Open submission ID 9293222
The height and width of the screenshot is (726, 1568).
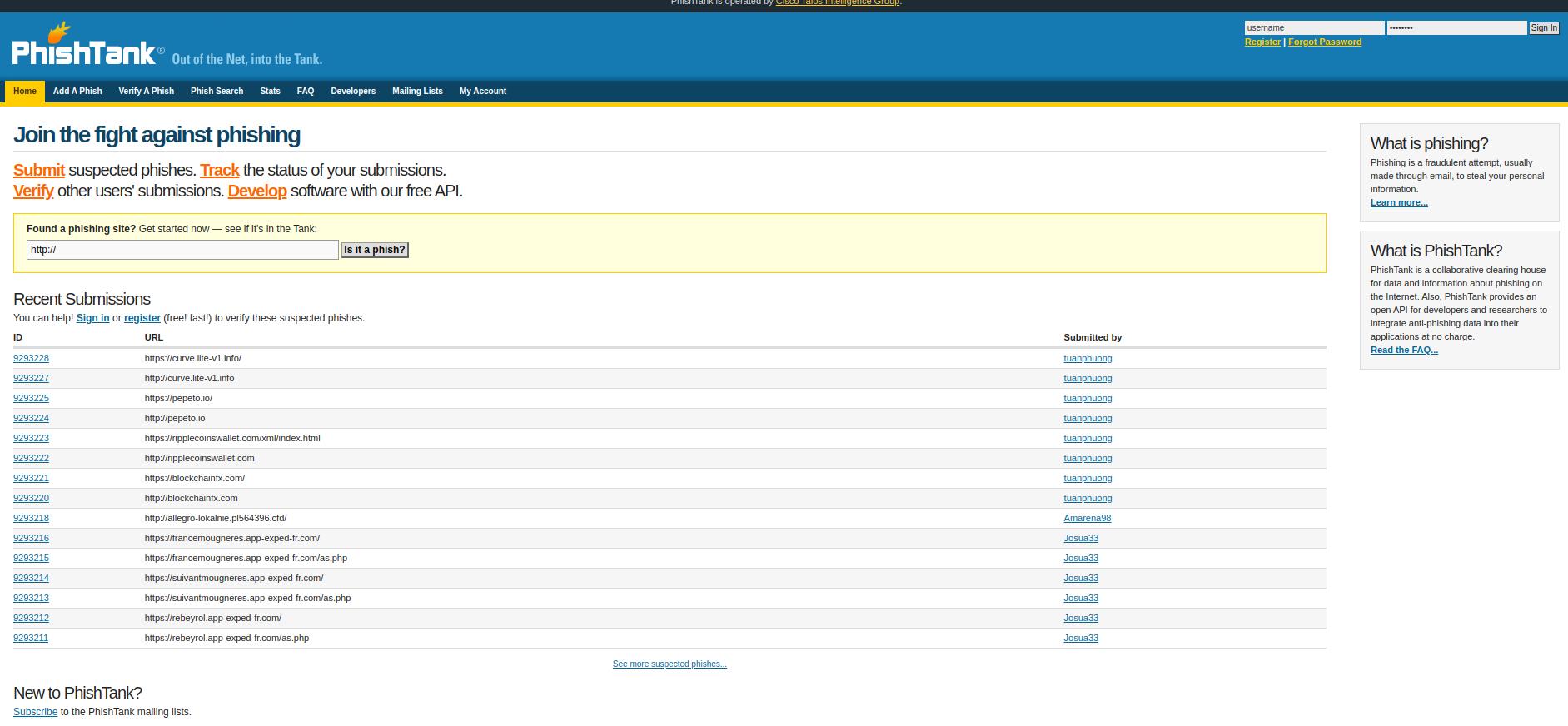tap(31, 458)
